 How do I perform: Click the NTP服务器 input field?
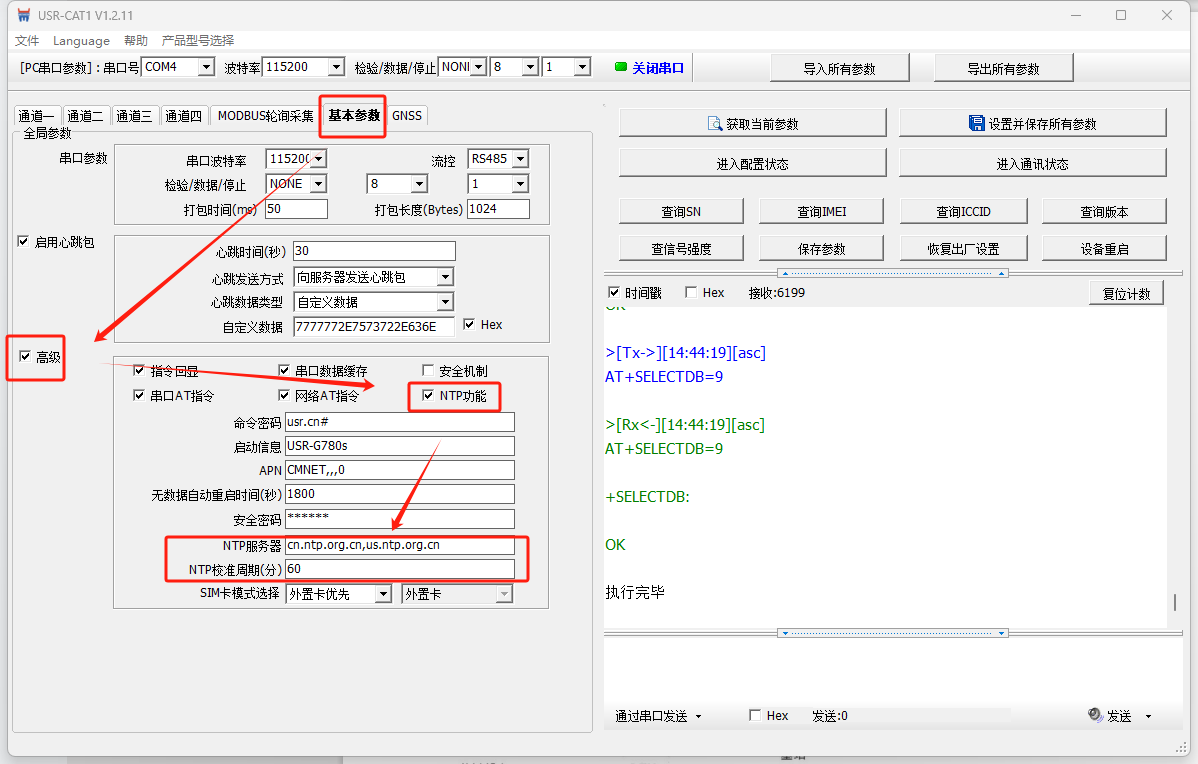pos(399,546)
